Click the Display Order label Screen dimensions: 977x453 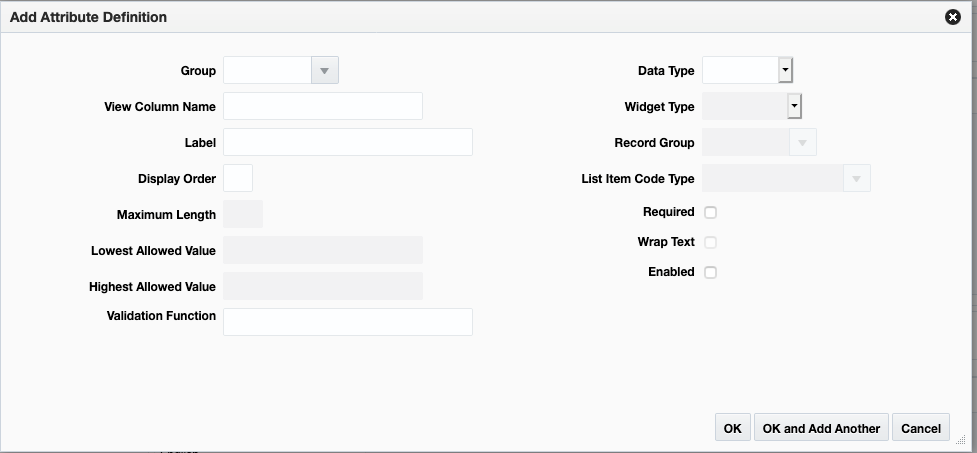click(177, 179)
